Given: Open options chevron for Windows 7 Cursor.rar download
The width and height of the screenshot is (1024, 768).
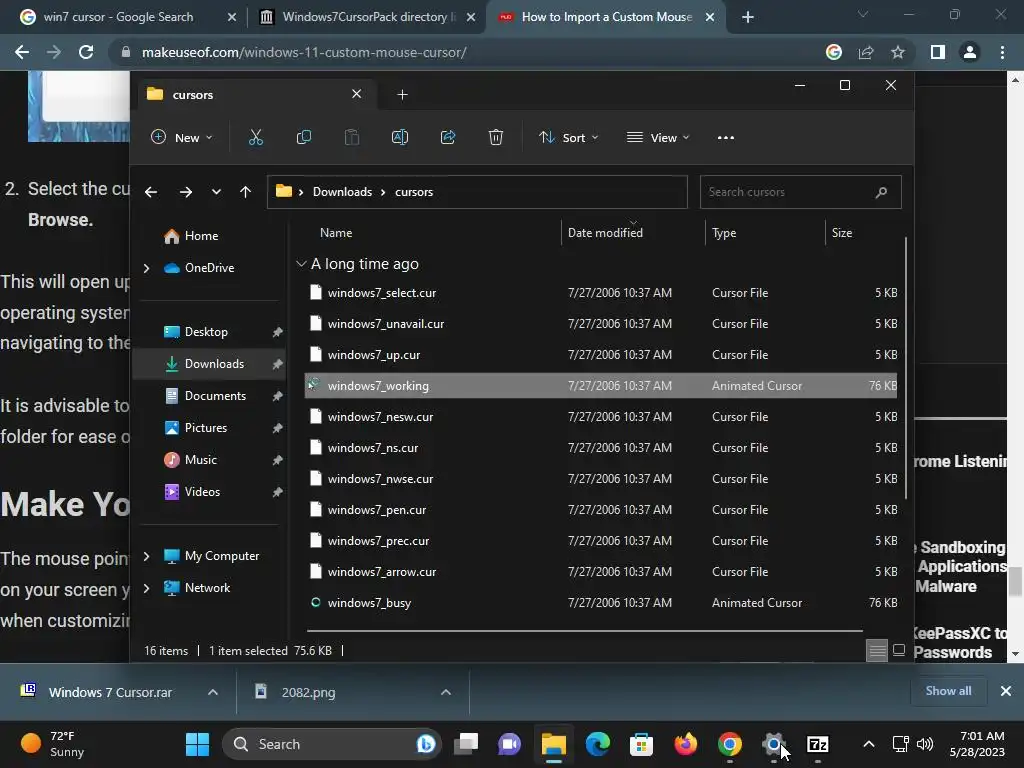Looking at the screenshot, I should [213, 692].
